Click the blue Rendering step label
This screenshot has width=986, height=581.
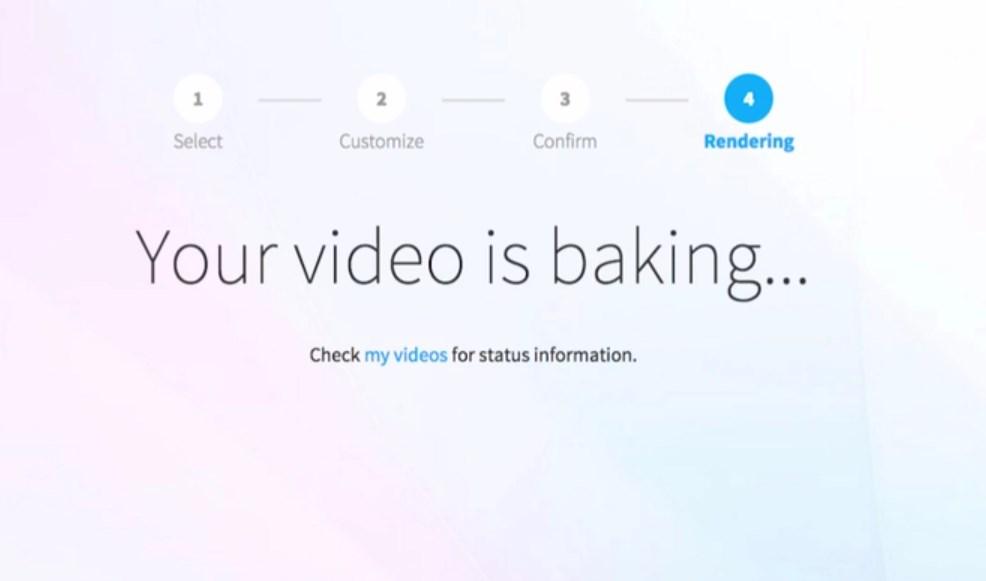[748, 142]
